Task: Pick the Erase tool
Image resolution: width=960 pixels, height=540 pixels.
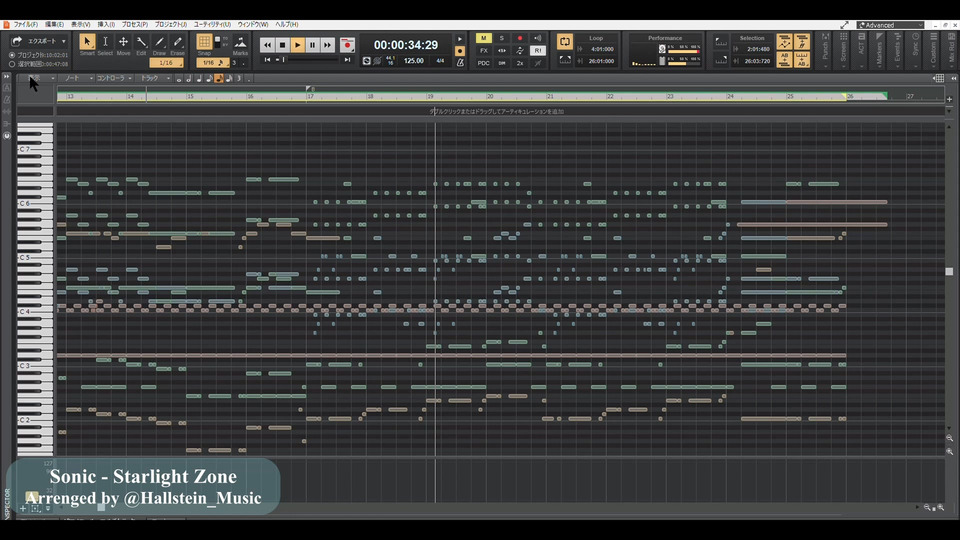Action: coord(177,42)
